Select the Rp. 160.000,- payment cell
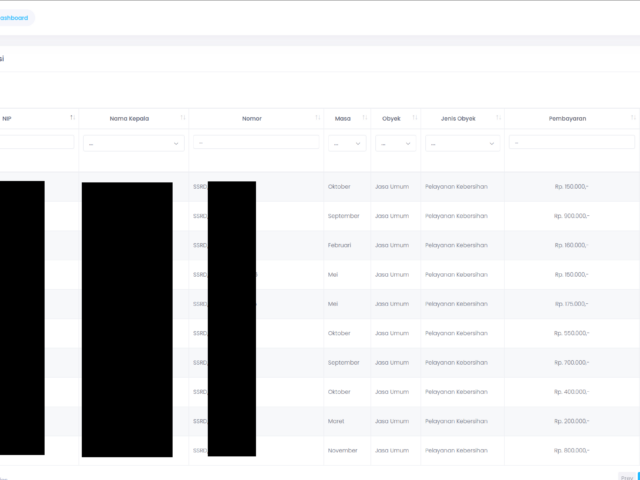640x480 pixels. 571,245
